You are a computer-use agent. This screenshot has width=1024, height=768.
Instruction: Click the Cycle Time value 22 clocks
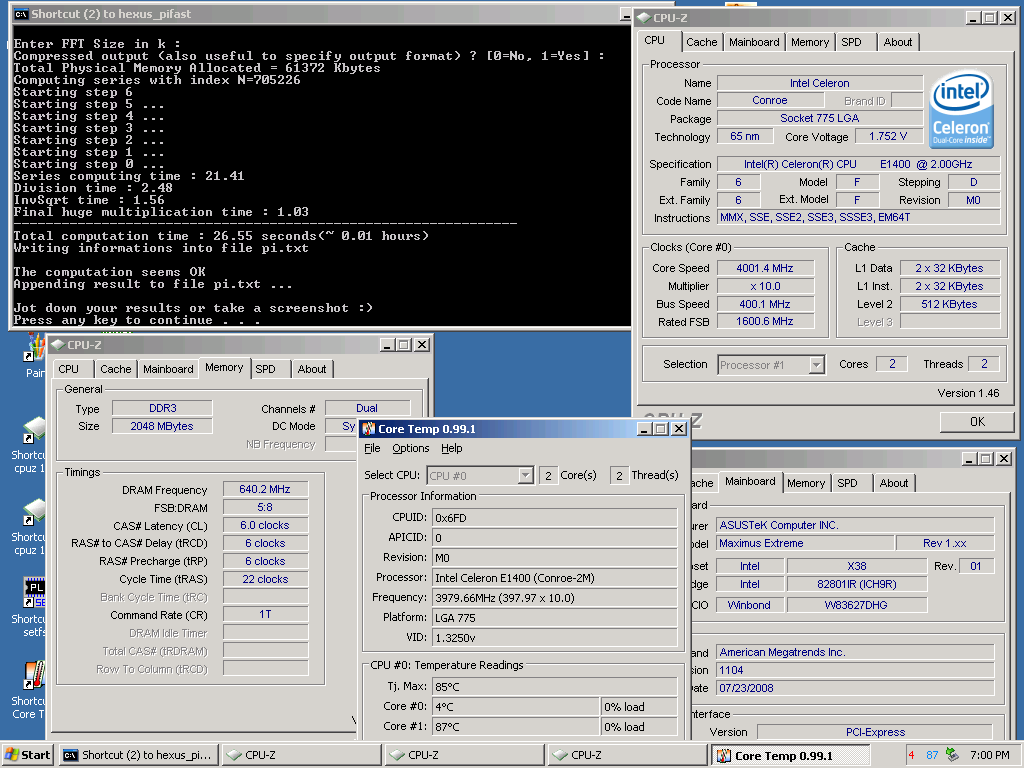coord(264,579)
